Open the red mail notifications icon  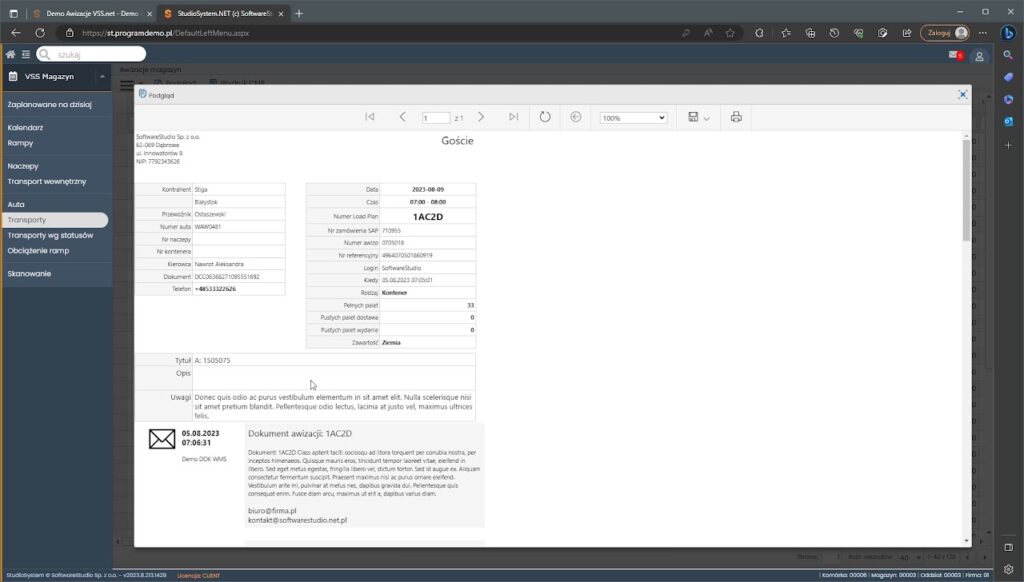(955, 55)
